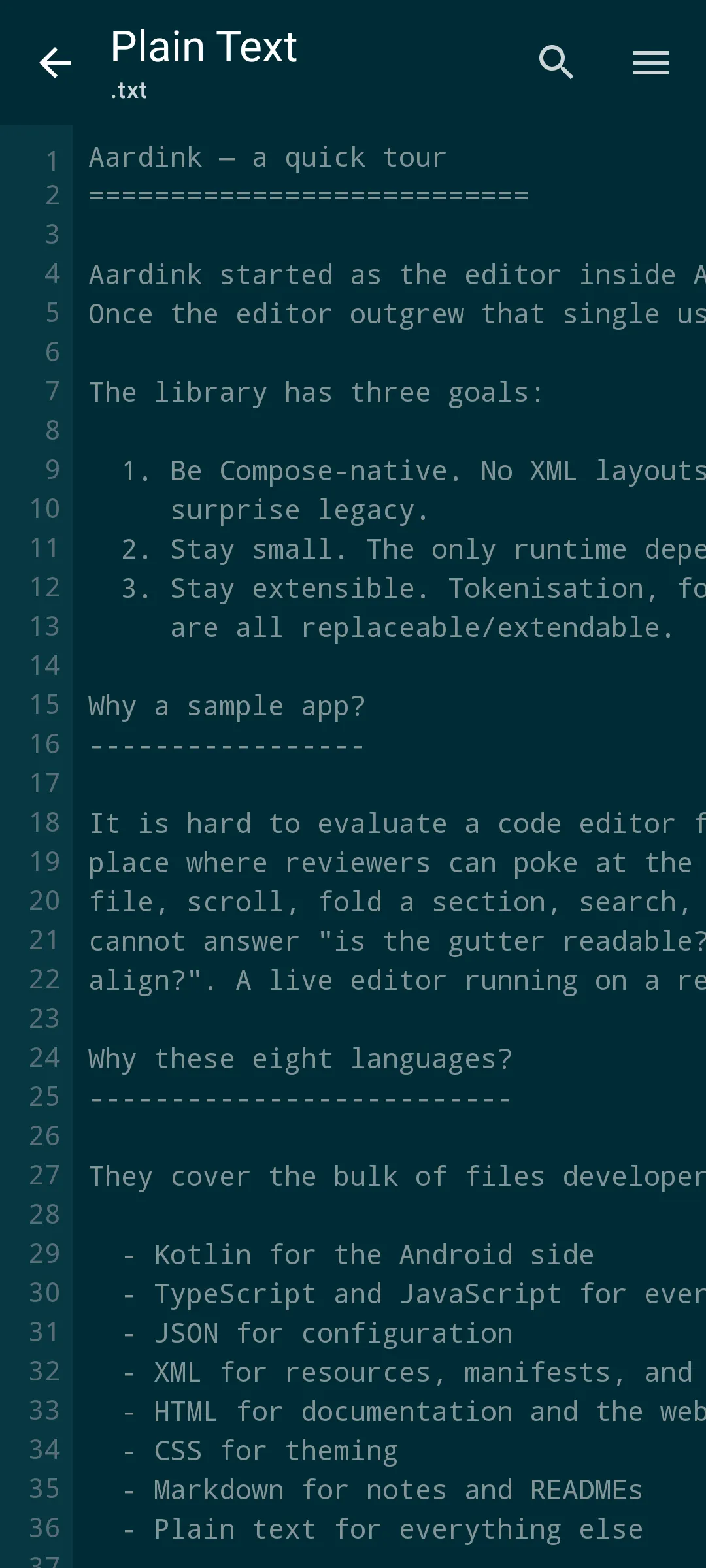Click gutter line number 15
Viewport: 706px width, 1568px height.
44,705
